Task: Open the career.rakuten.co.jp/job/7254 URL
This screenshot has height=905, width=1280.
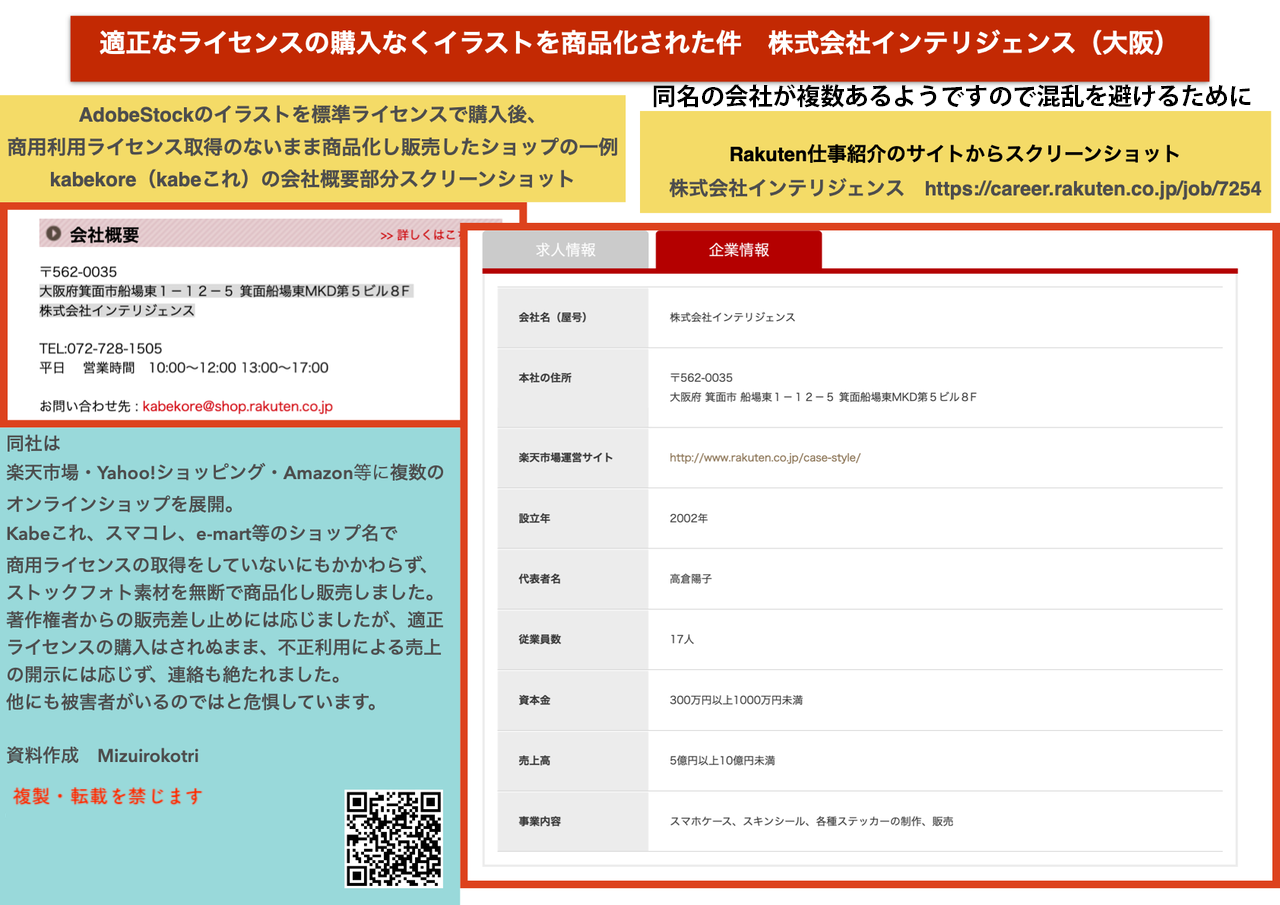Action: pos(1093,188)
